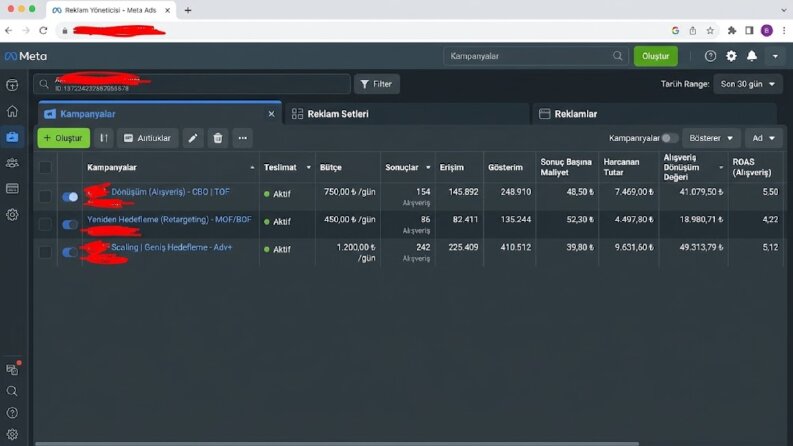Open settings gear in top bar
Image resolution: width=793 pixels, height=446 pixels.
pyautogui.click(x=731, y=56)
